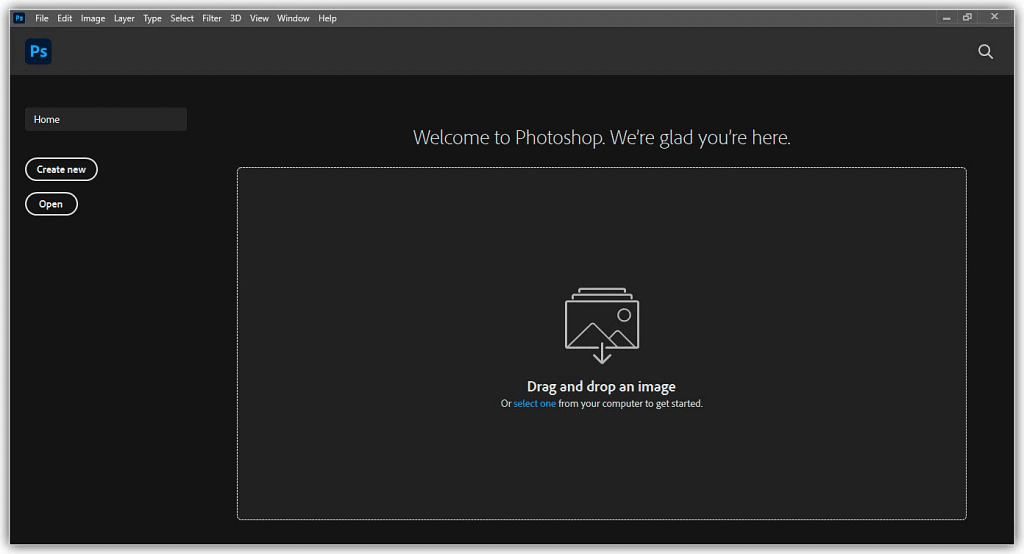Viewport: 1024px width, 554px height.
Task: Open the File menu
Action: pyautogui.click(x=42, y=18)
